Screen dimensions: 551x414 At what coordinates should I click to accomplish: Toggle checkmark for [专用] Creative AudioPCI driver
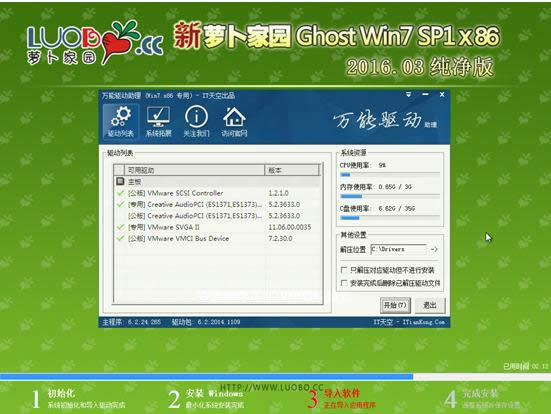point(120,204)
